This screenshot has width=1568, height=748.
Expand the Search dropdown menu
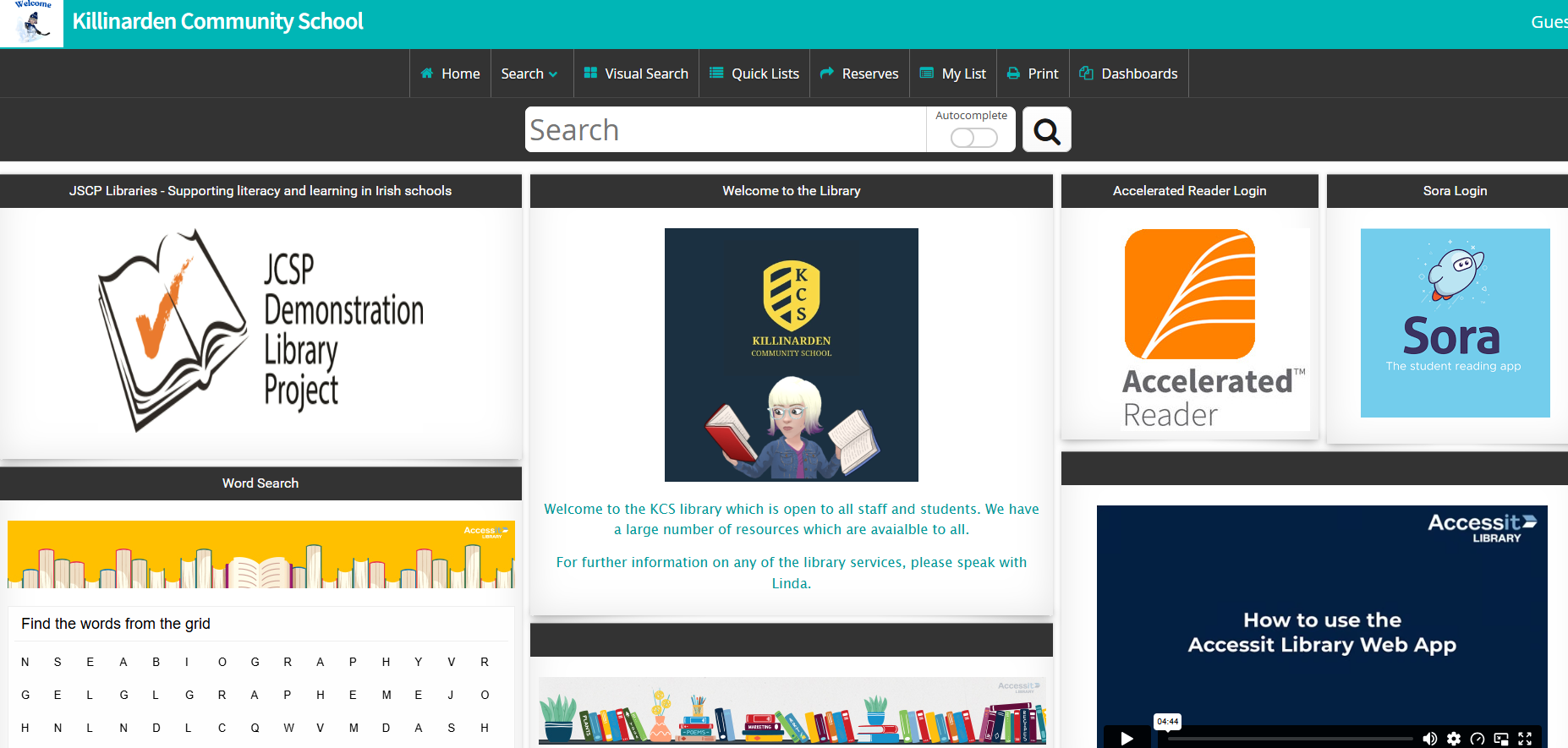coord(529,74)
